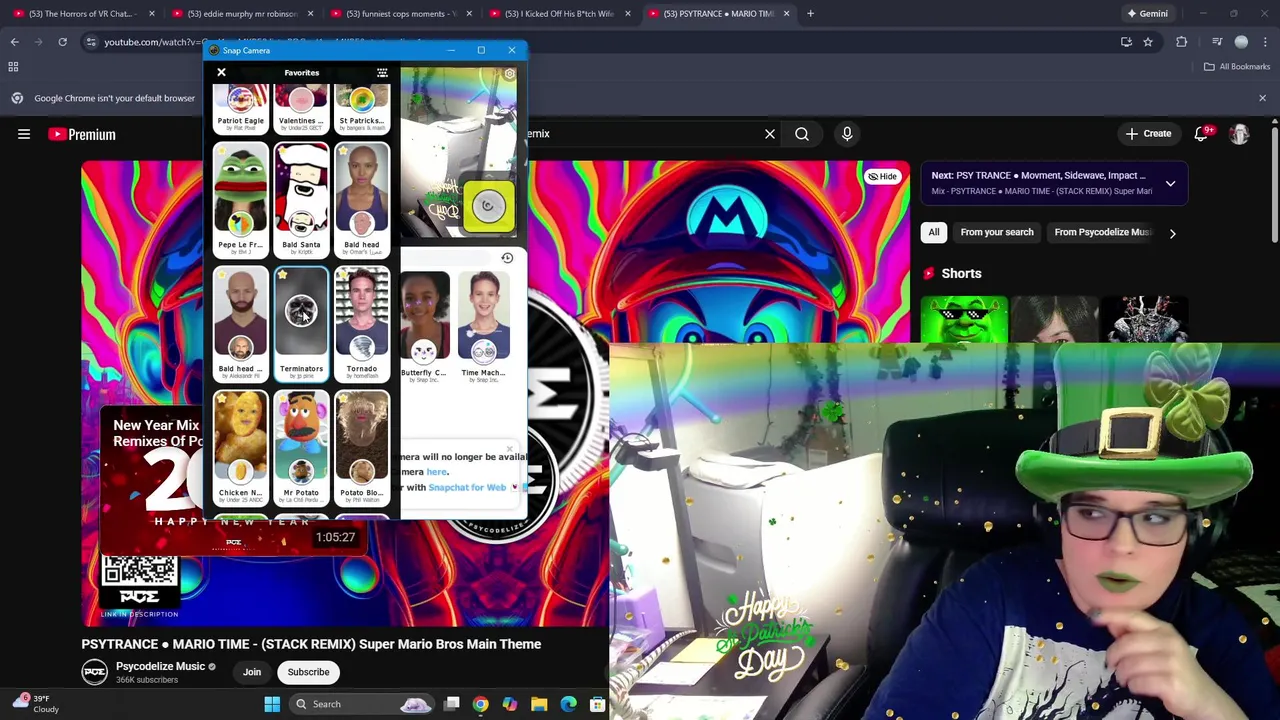Screen dimensions: 1280x720
Task: Select the Potato Blonde lens
Action: 362,447
